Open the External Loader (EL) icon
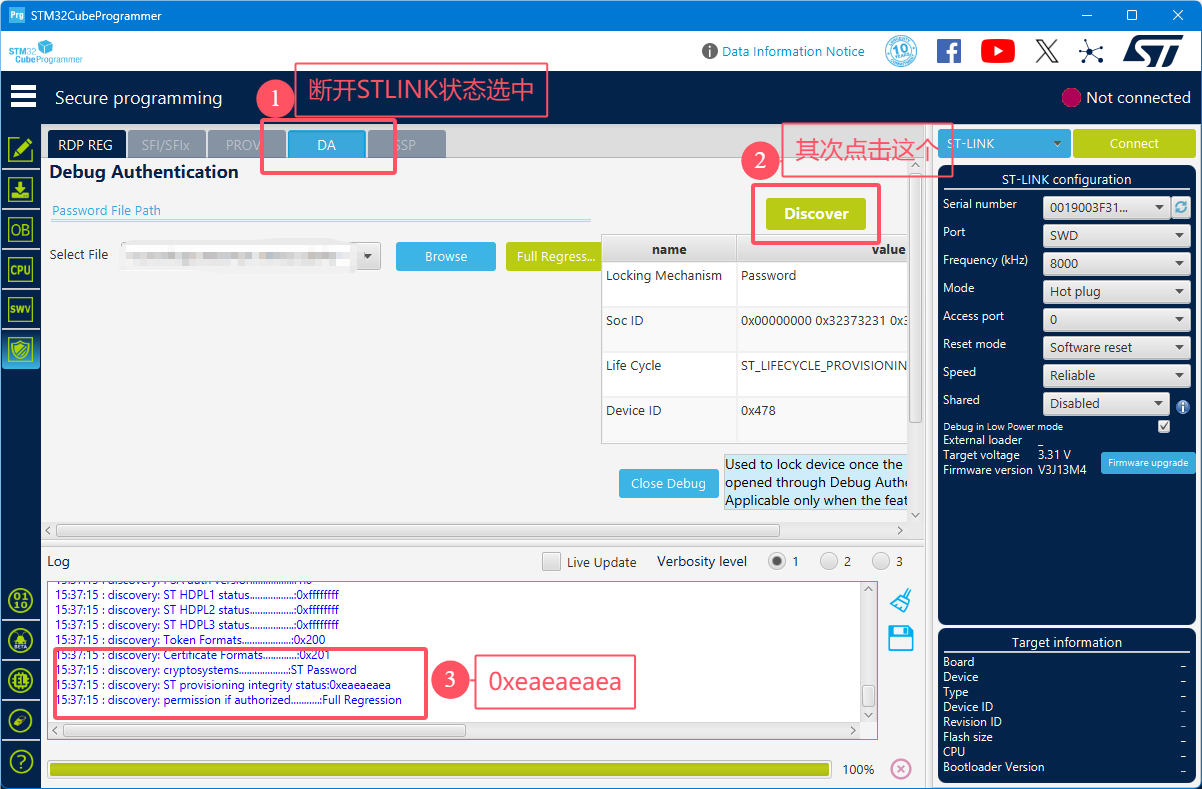 pyautogui.click(x=20, y=680)
